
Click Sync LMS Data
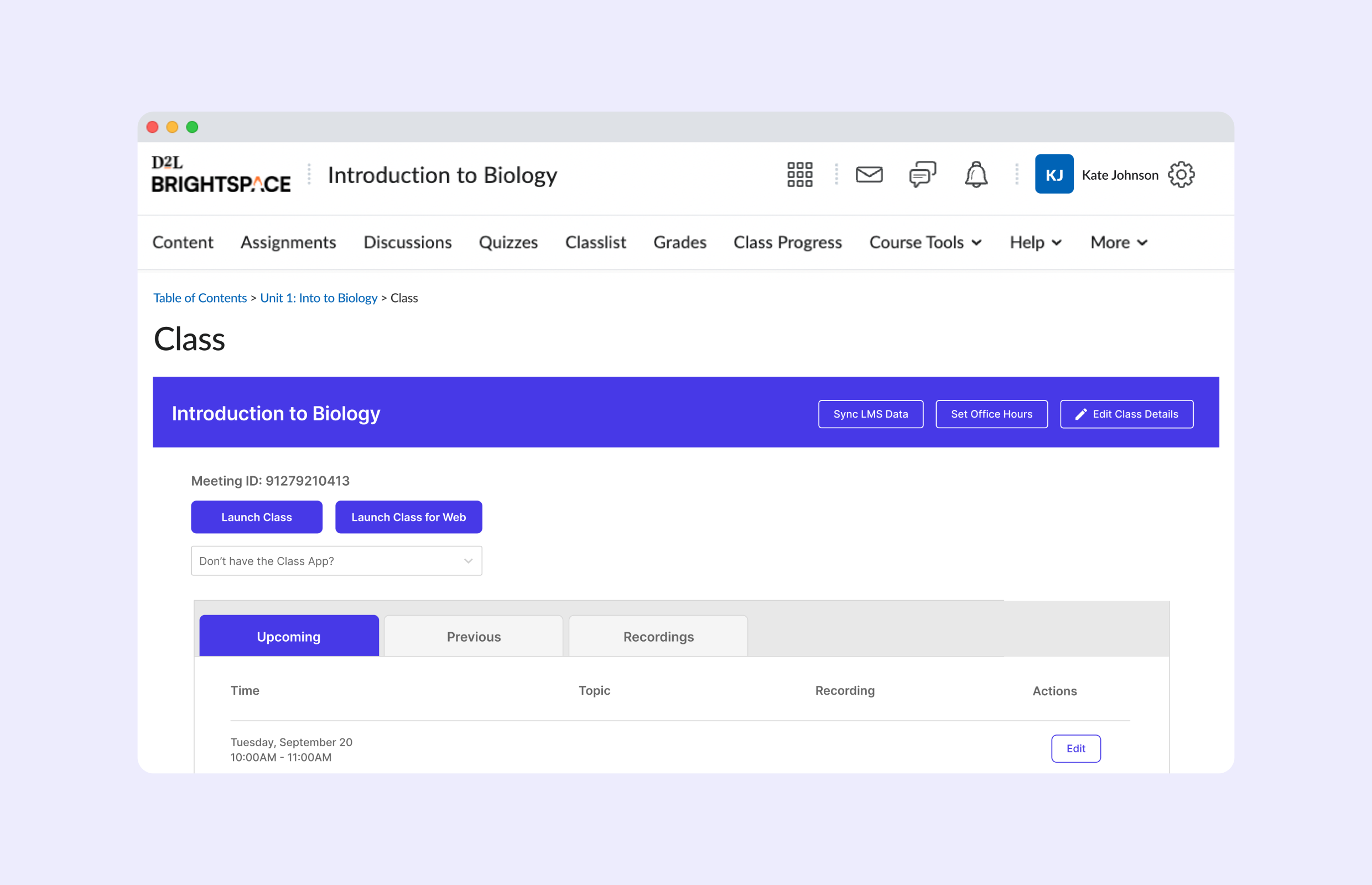(870, 413)
